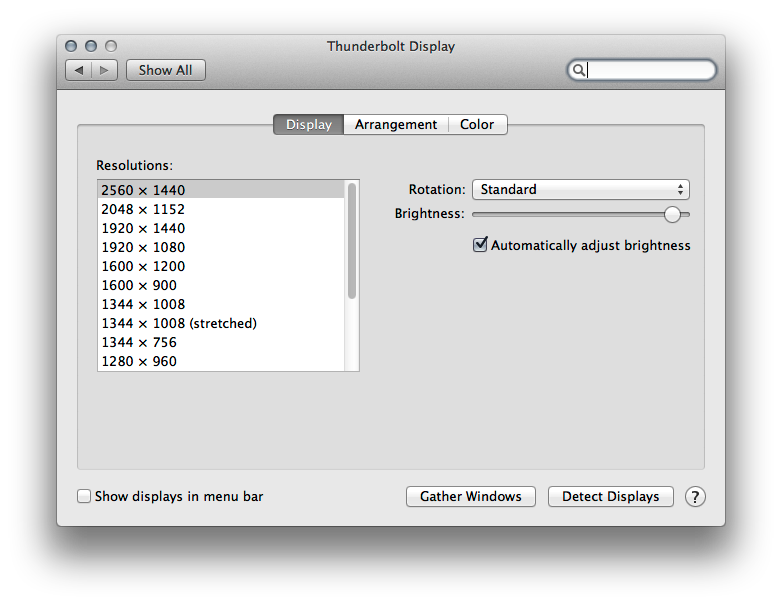Switch to the Color tab

click(477, 125)
